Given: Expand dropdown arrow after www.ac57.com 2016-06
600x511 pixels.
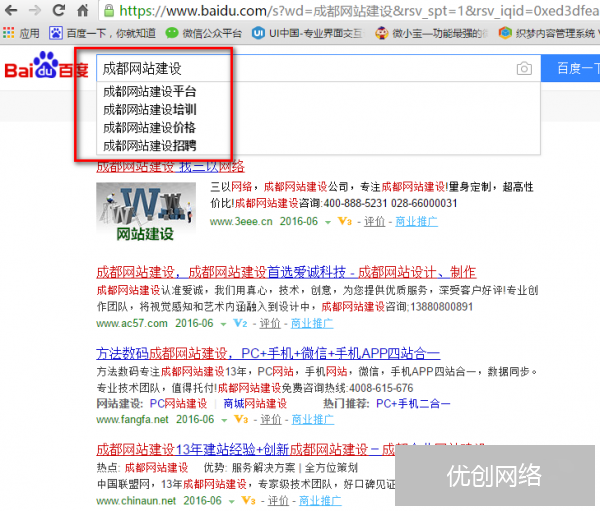Looking at the screenshot, I should (x=223, y=325).
